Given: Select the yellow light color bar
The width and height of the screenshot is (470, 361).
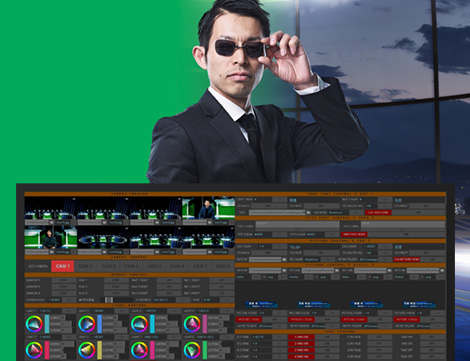Looking at the screenshot, I should tap(99, 350).
